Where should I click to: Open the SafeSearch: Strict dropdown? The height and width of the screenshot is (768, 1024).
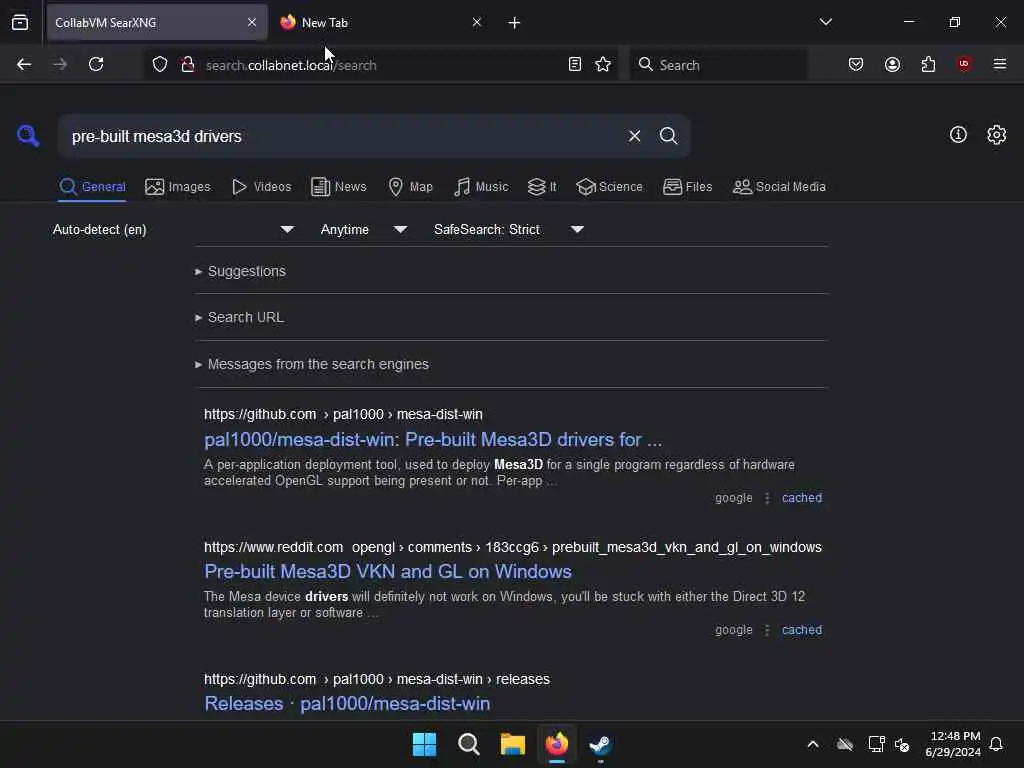pyautogui.click(x=508, y=230)
